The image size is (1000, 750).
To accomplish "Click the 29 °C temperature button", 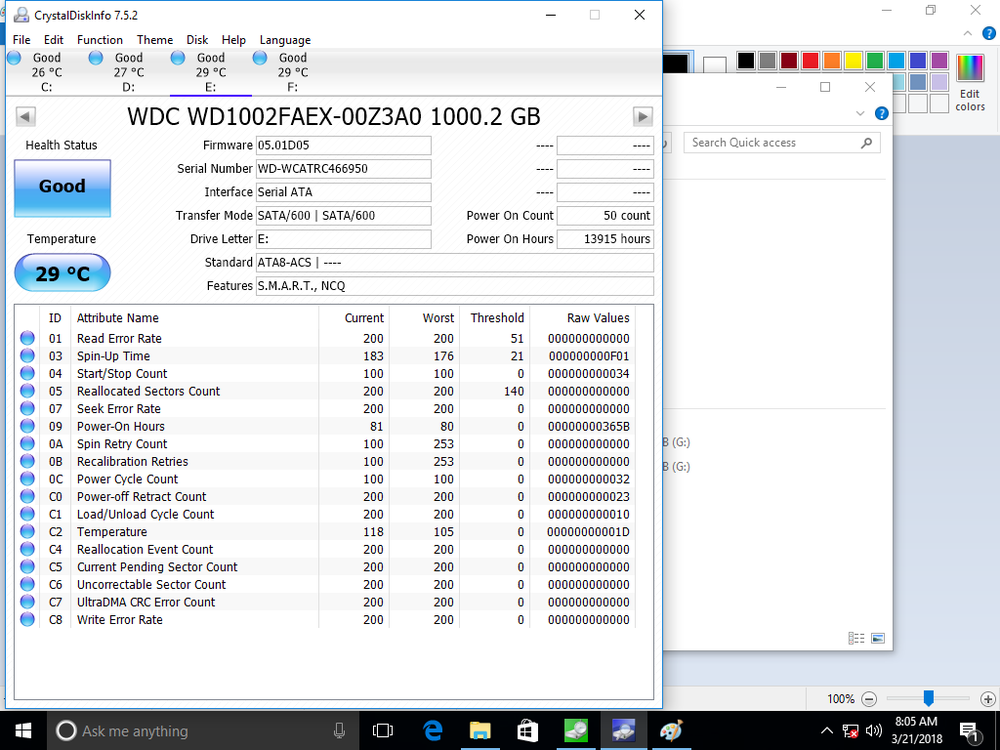I will [x=62, y=273].
